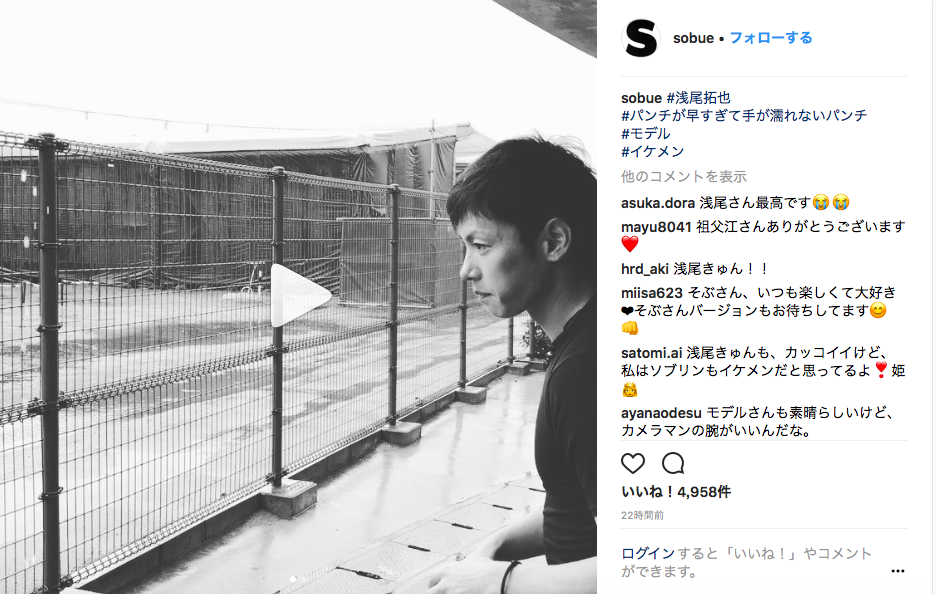Click the ログイン login link
Image resolution: width=936 pixels, height=594 pixels.
point(648,553)
